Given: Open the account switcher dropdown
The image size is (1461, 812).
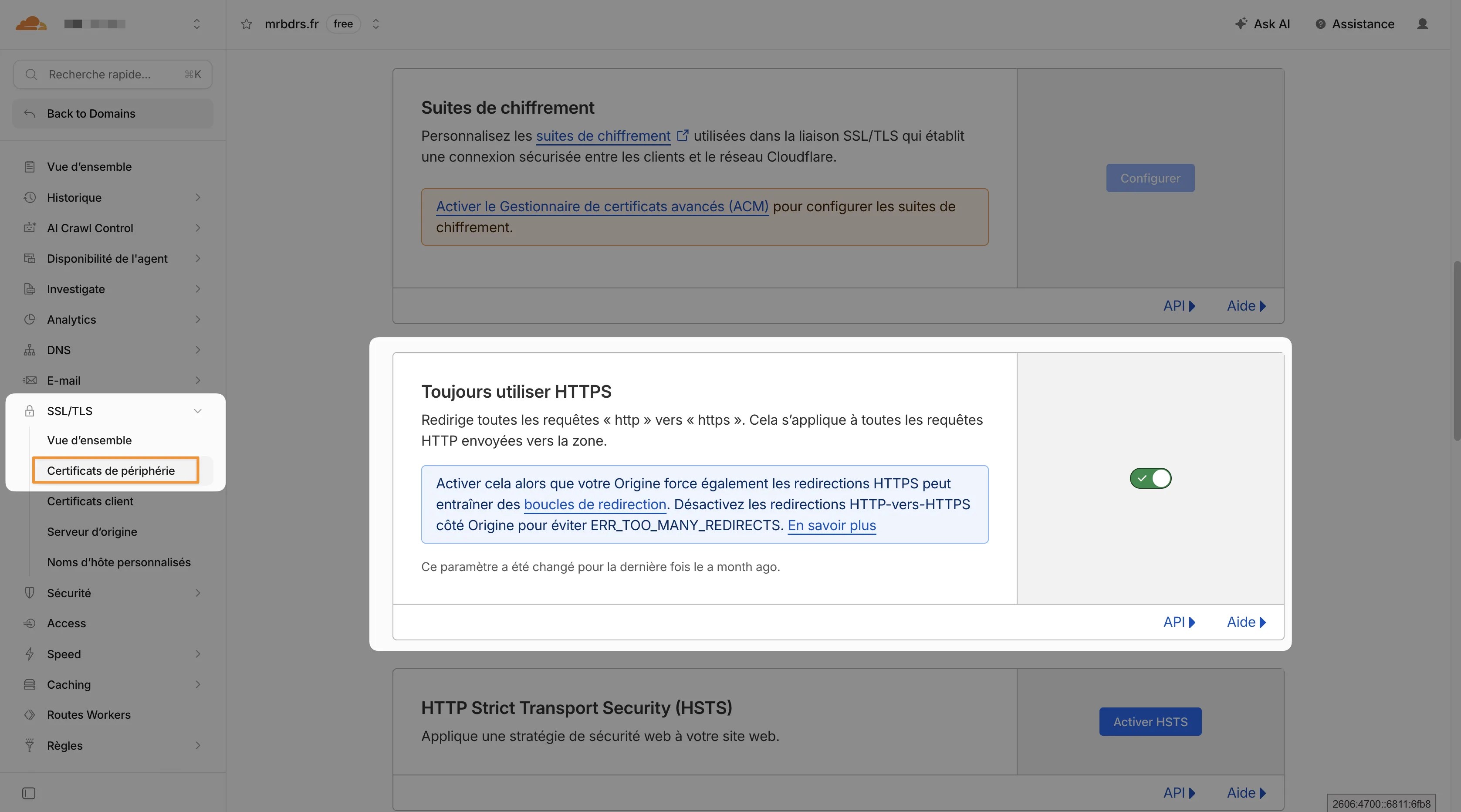Looking at the screenshot, I should pos(197,24).
